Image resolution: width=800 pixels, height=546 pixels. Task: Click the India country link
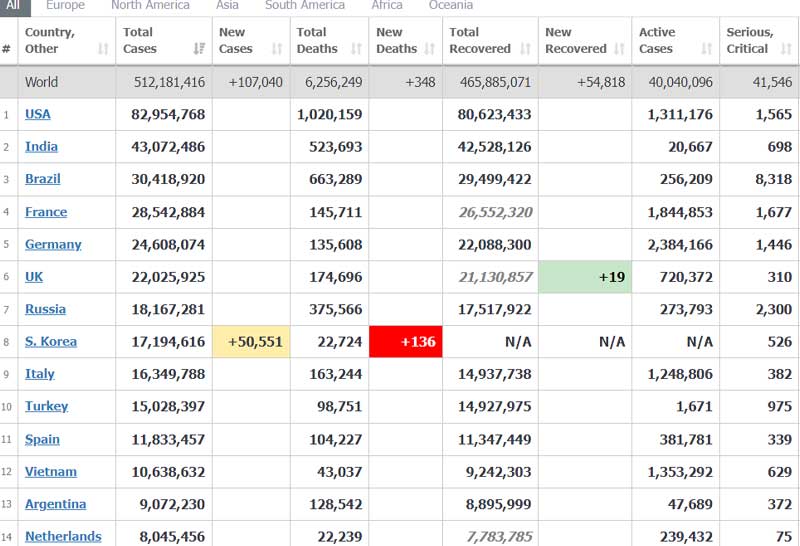point(41,147)
